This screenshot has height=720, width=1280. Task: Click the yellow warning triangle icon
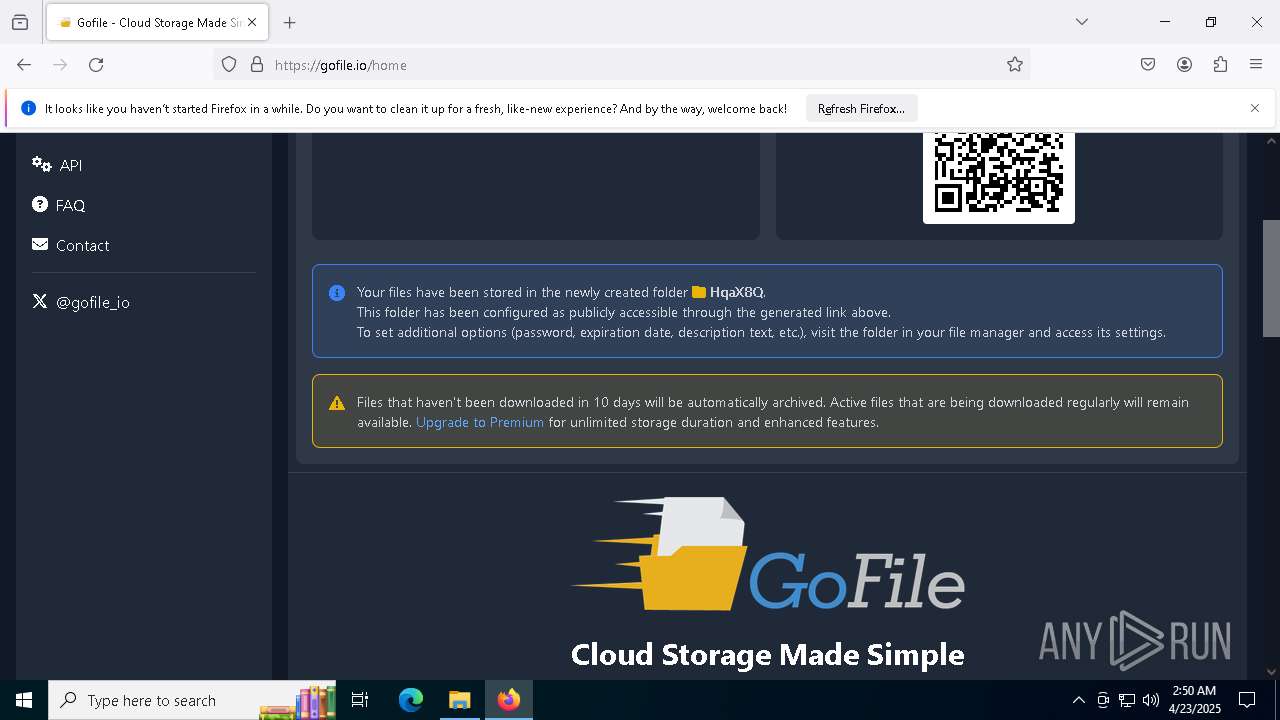click(x=337, y=403)
